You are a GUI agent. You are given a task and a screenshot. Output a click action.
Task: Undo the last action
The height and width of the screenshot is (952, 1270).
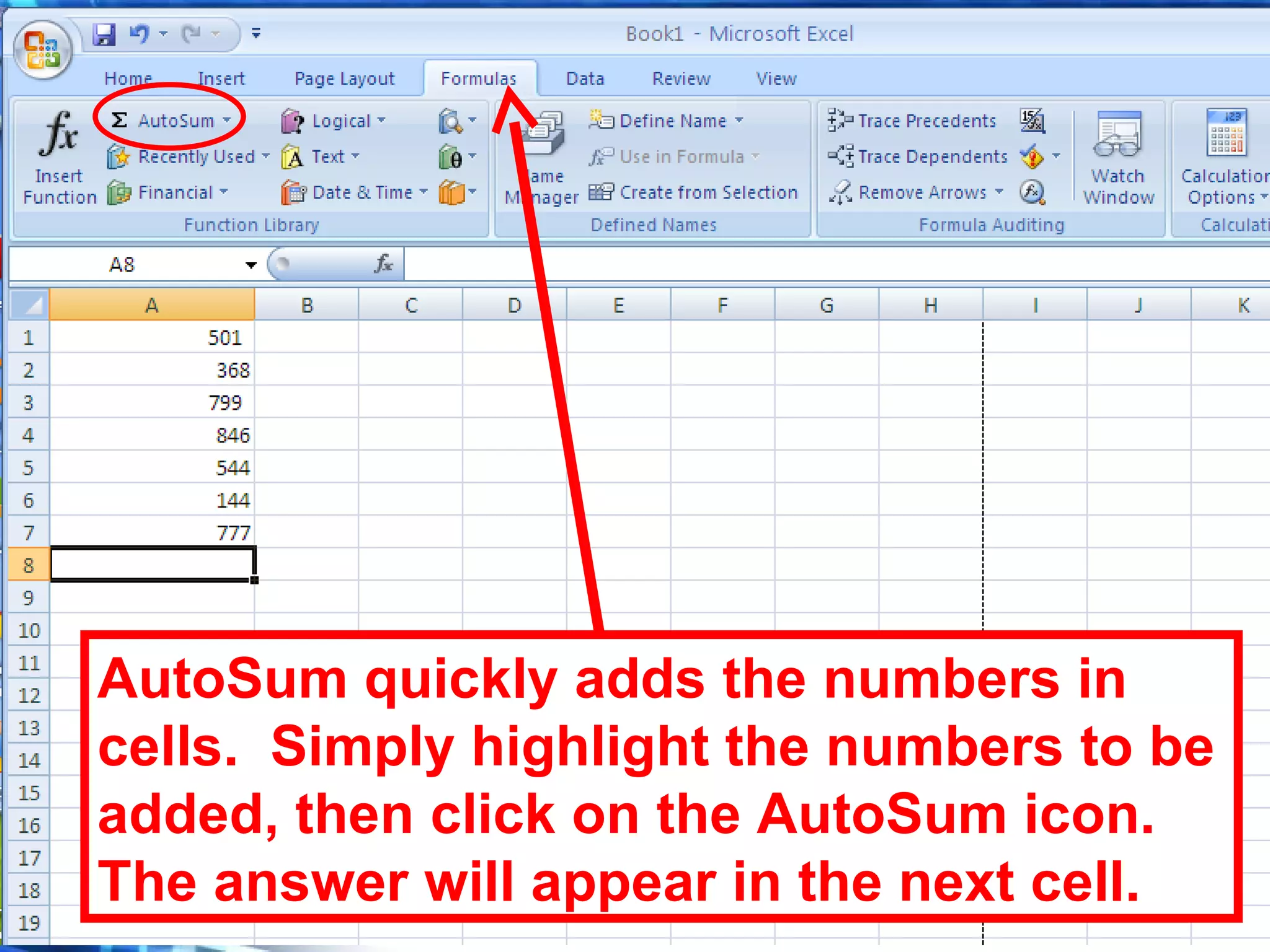click(x=140, y=33)
